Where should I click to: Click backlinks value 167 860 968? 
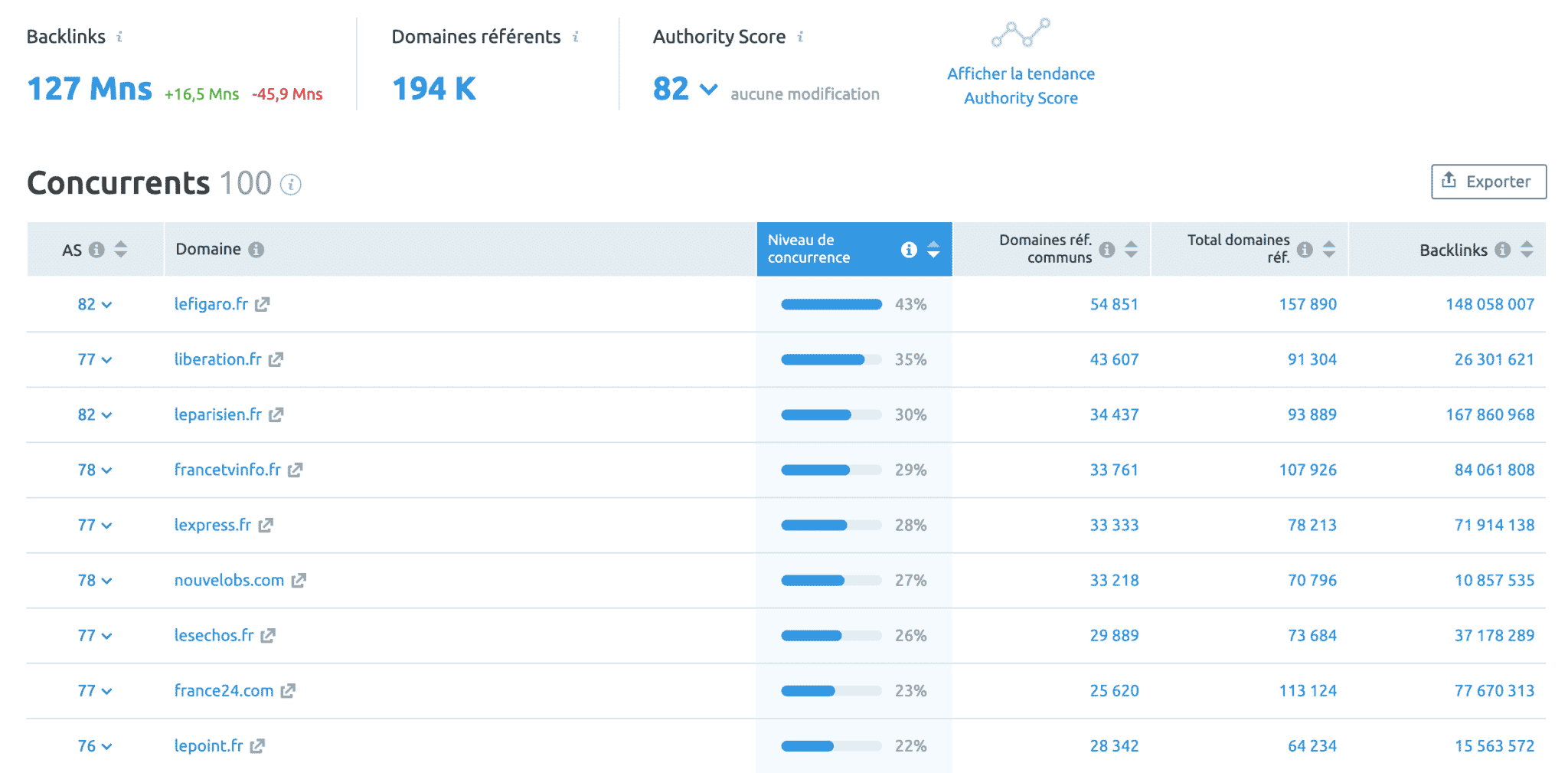[x=1490, y=414]
